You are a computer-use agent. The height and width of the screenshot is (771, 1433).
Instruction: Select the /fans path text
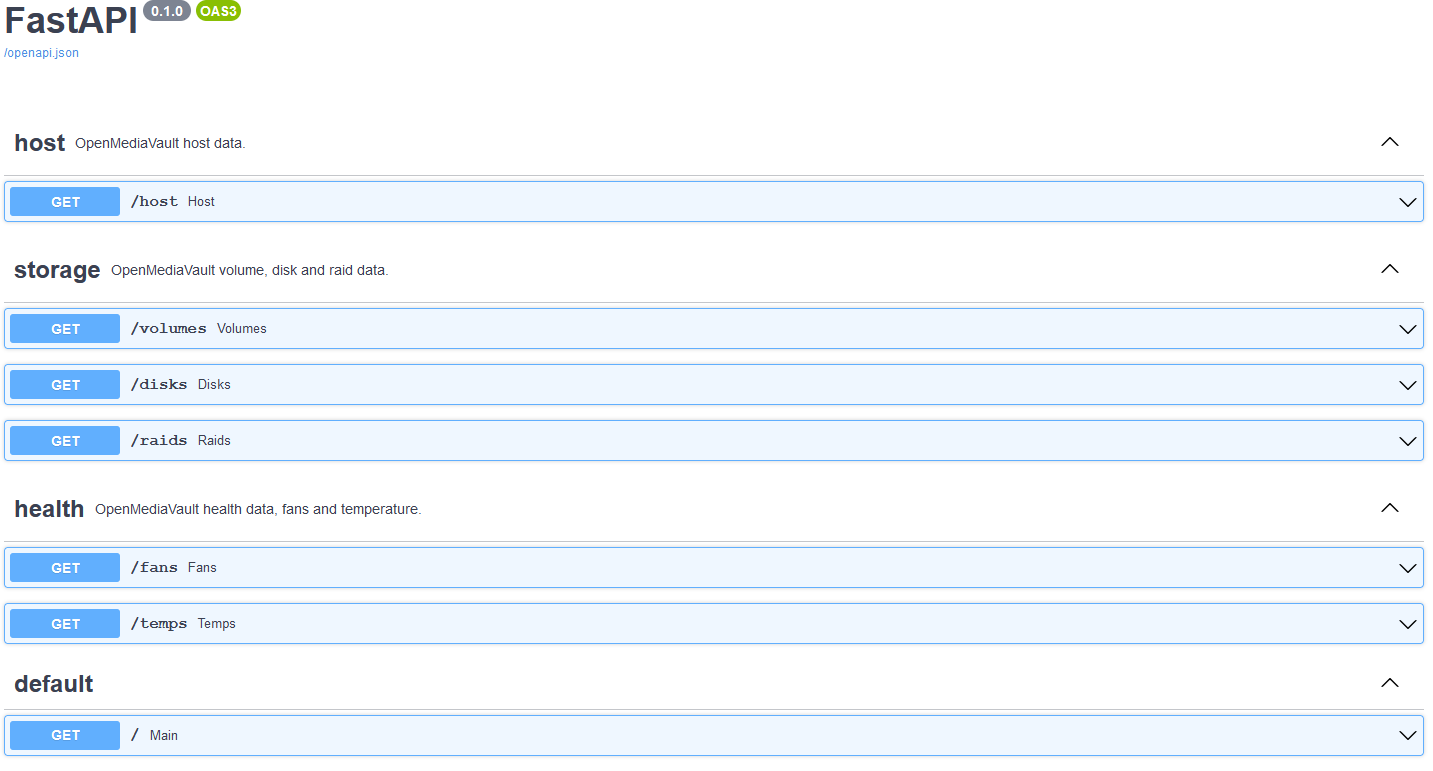(154, 568)
